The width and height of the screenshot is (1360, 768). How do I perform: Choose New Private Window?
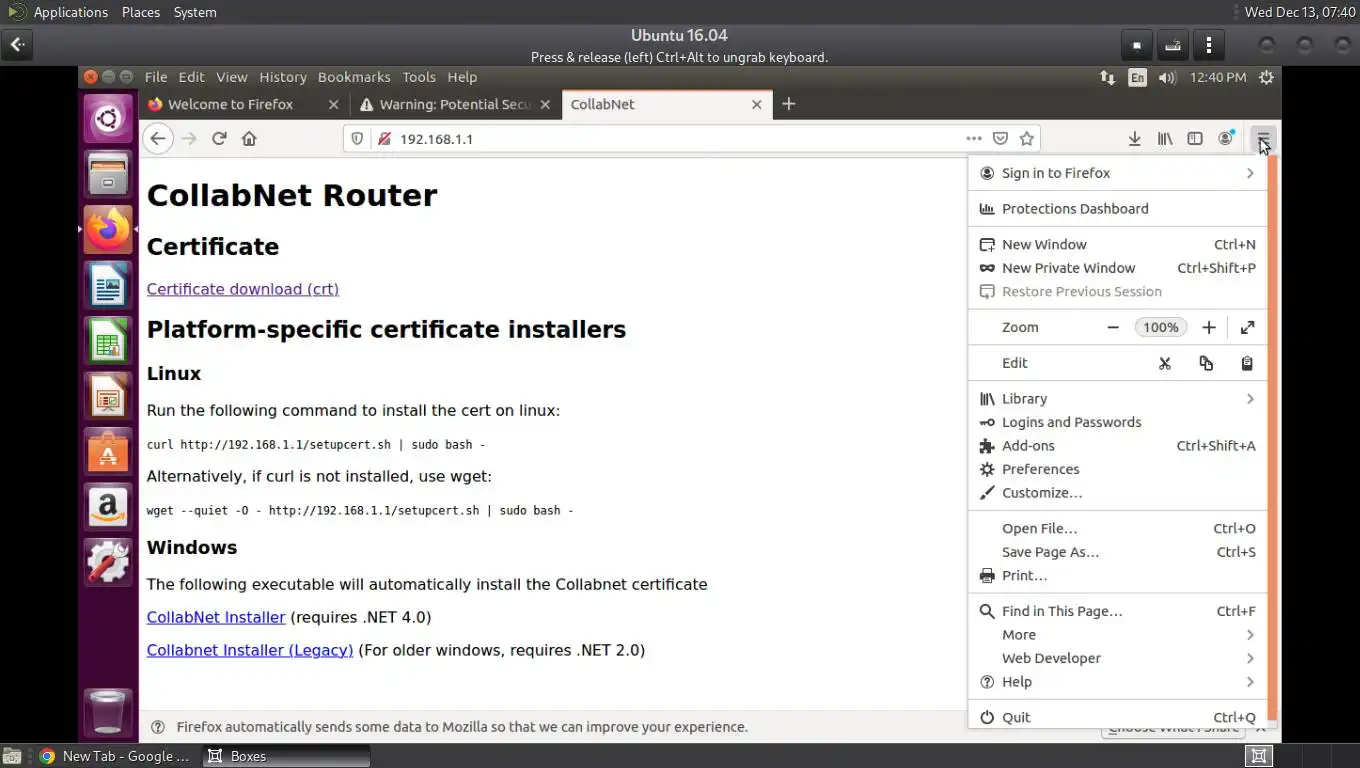1117,268
